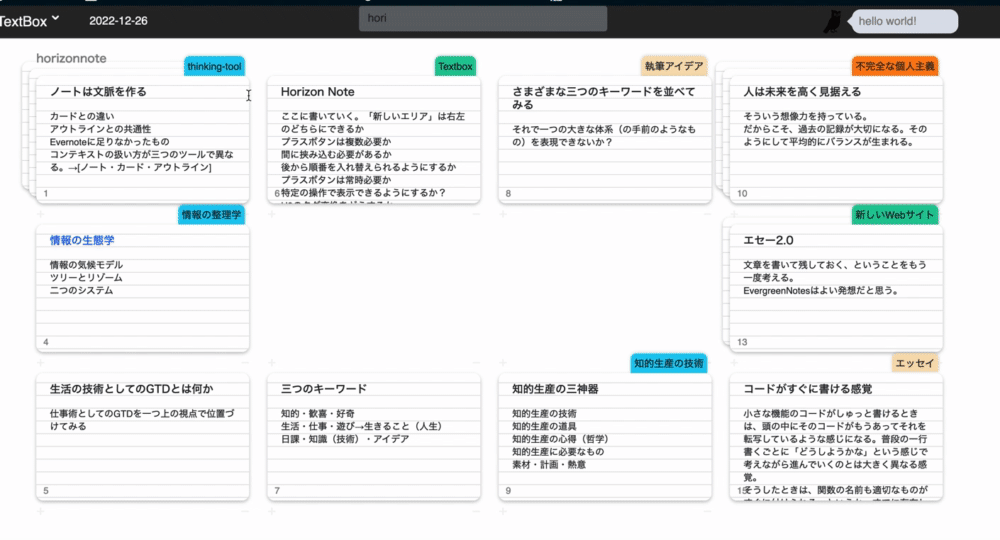Click the 知的生産の三神器 card title
The width and height of the screenshot is (1000, 540).
[555, 389]
